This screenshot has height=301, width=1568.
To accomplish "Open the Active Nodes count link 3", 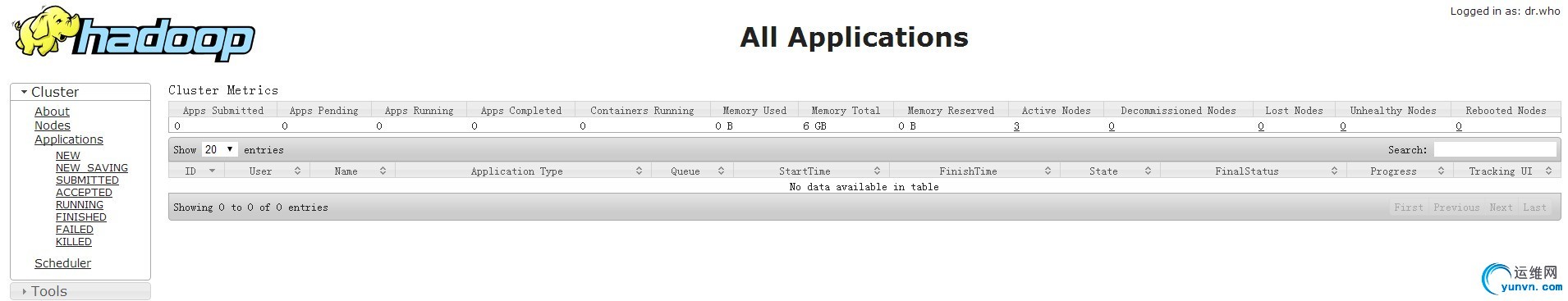I will pyautogui.click(x=1016, y=126).
